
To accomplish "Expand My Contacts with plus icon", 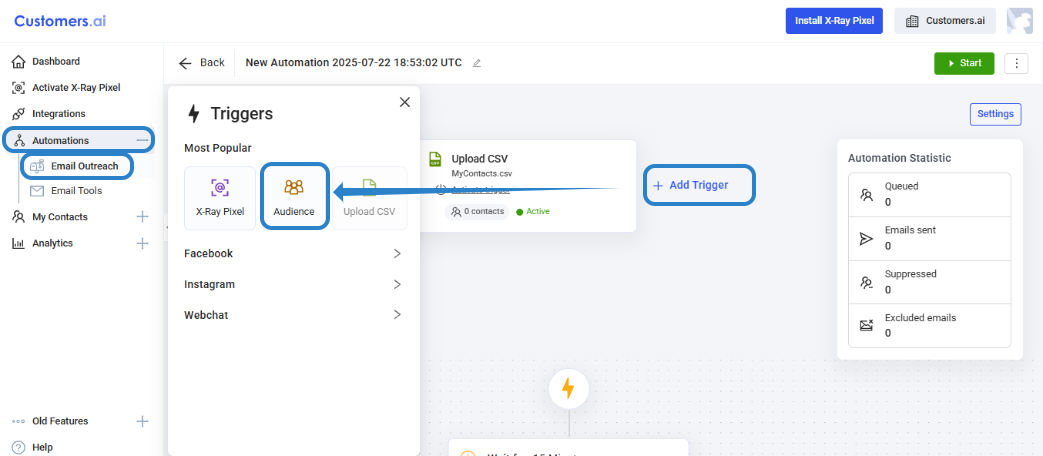I will [142, 217].
